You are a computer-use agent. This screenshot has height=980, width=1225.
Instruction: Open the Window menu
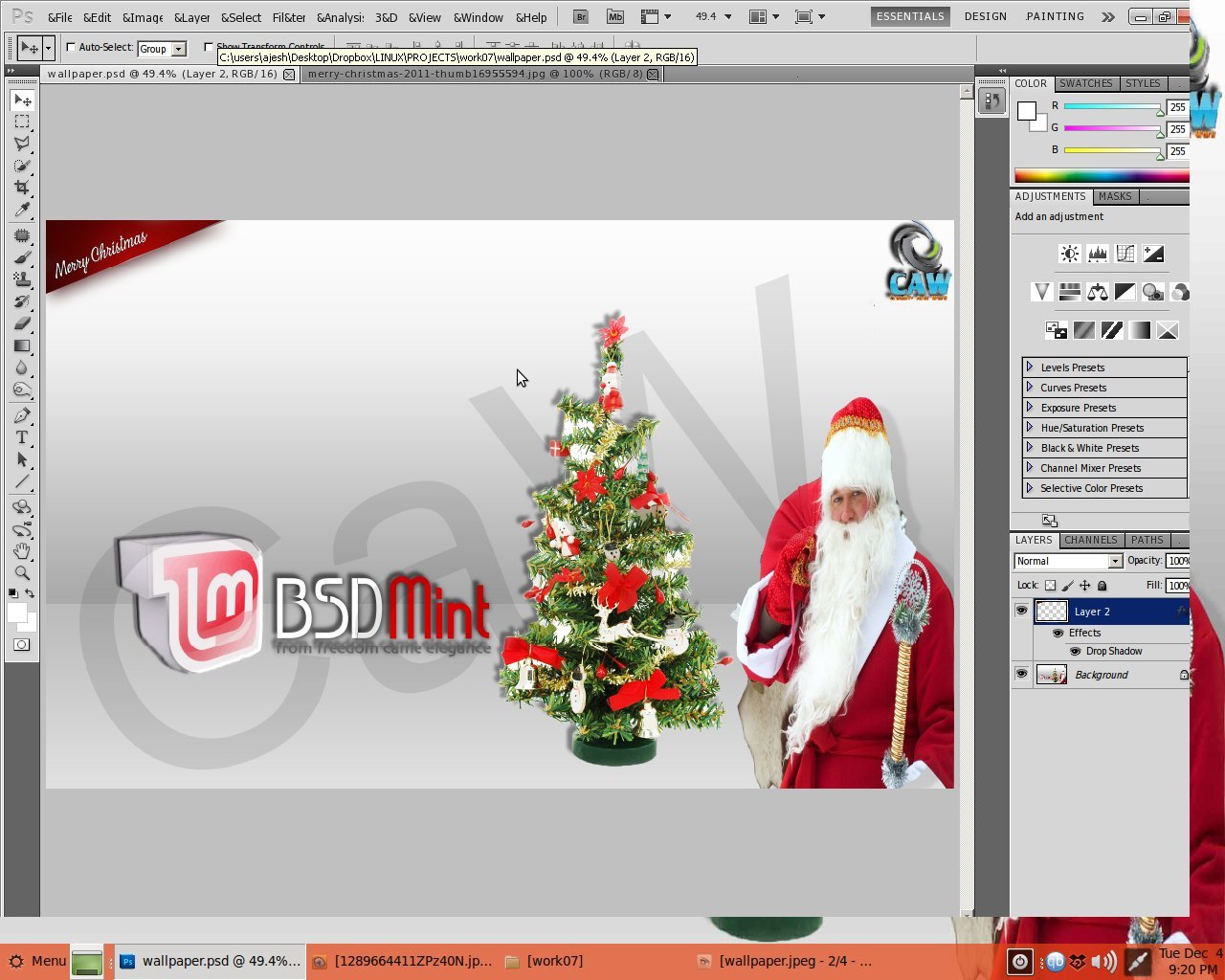478,17
